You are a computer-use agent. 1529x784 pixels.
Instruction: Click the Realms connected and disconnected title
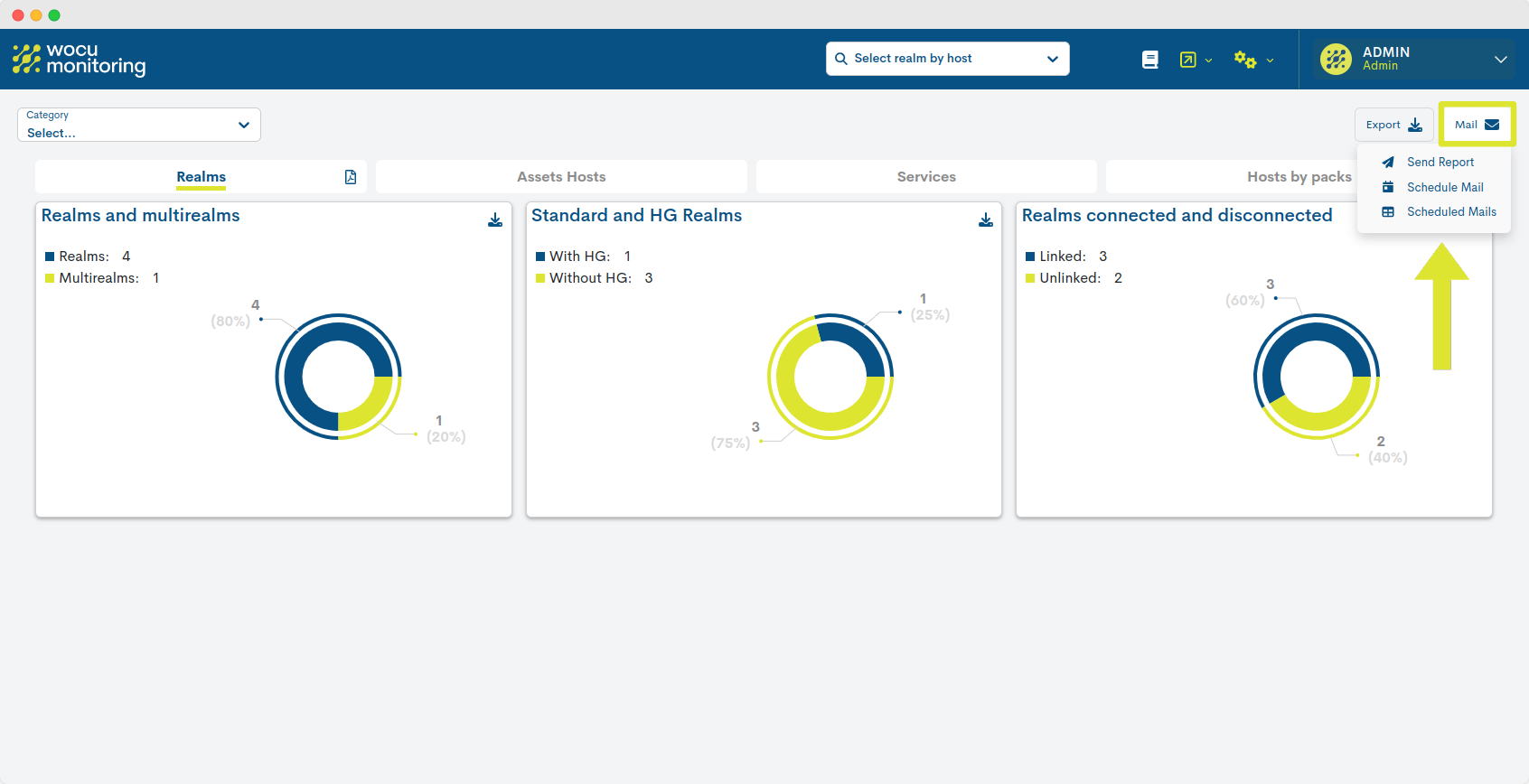pos(1177,215)
